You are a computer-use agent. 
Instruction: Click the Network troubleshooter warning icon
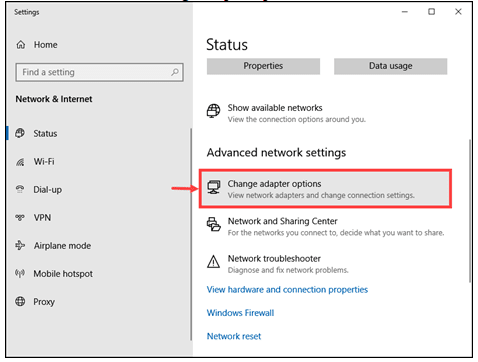(213, 262)
